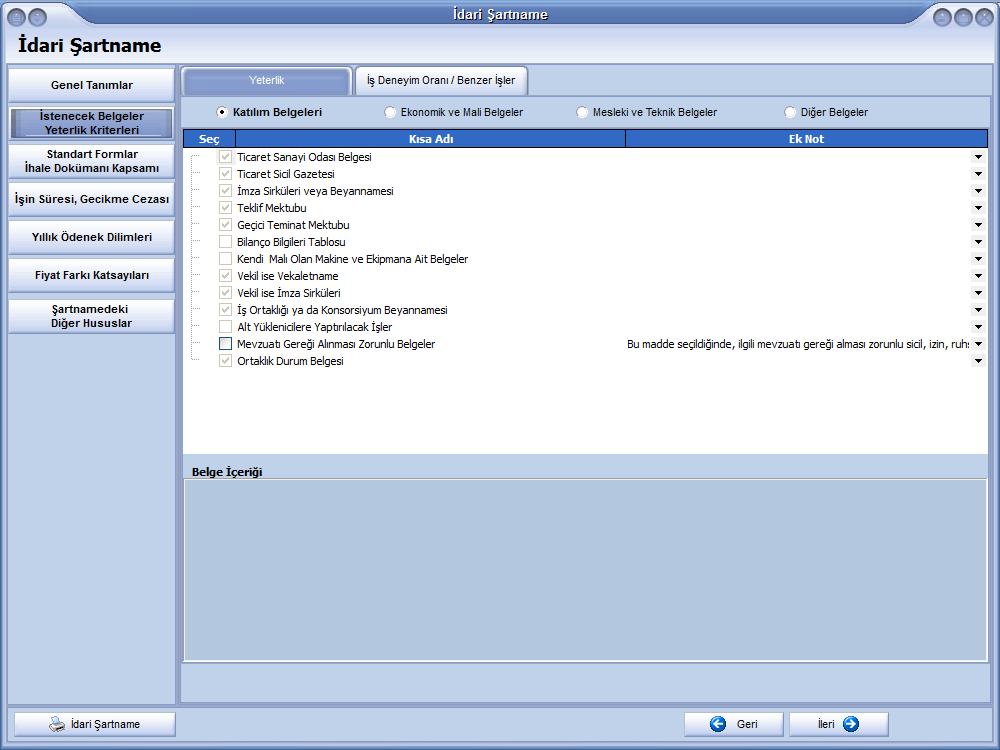
Task: Click the printer icon on İdari Şartname button
Action: 58,725
